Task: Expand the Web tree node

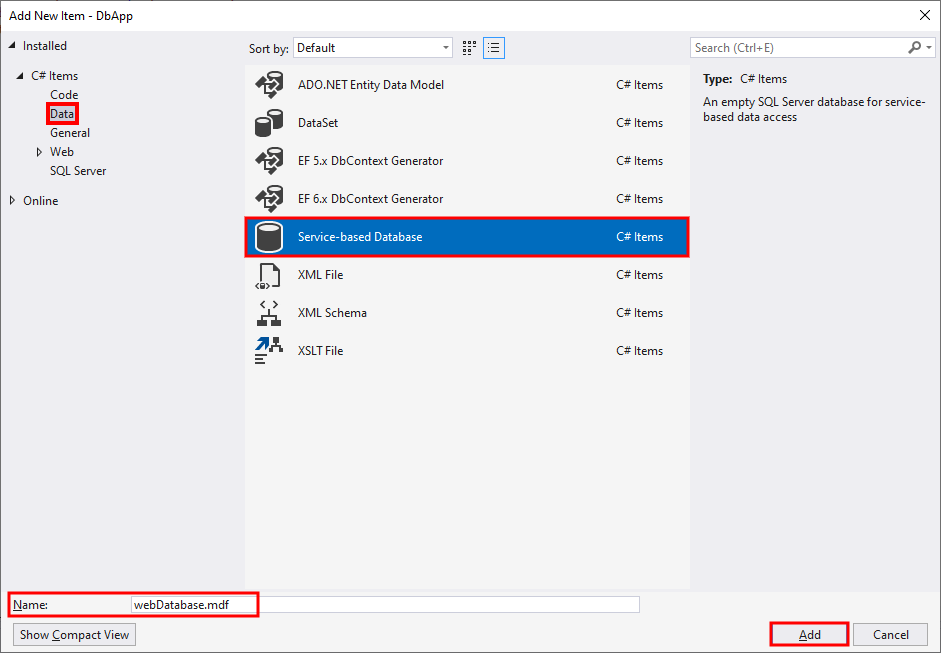Action: point(39,152)
